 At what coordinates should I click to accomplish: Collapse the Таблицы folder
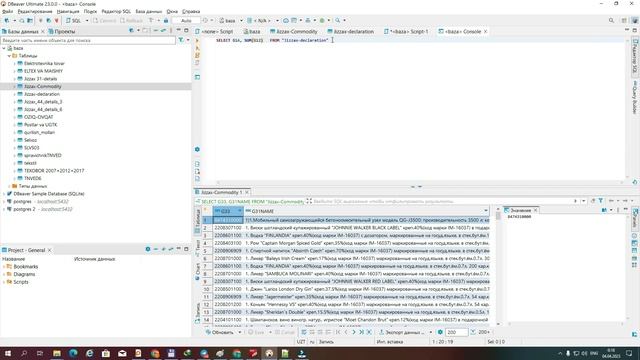coord(9,56)
